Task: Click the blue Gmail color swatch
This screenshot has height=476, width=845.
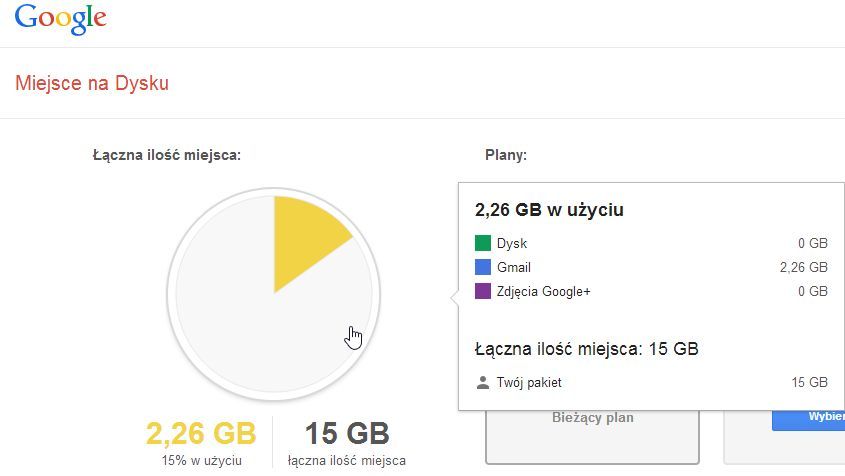Action: click(483, 267)
